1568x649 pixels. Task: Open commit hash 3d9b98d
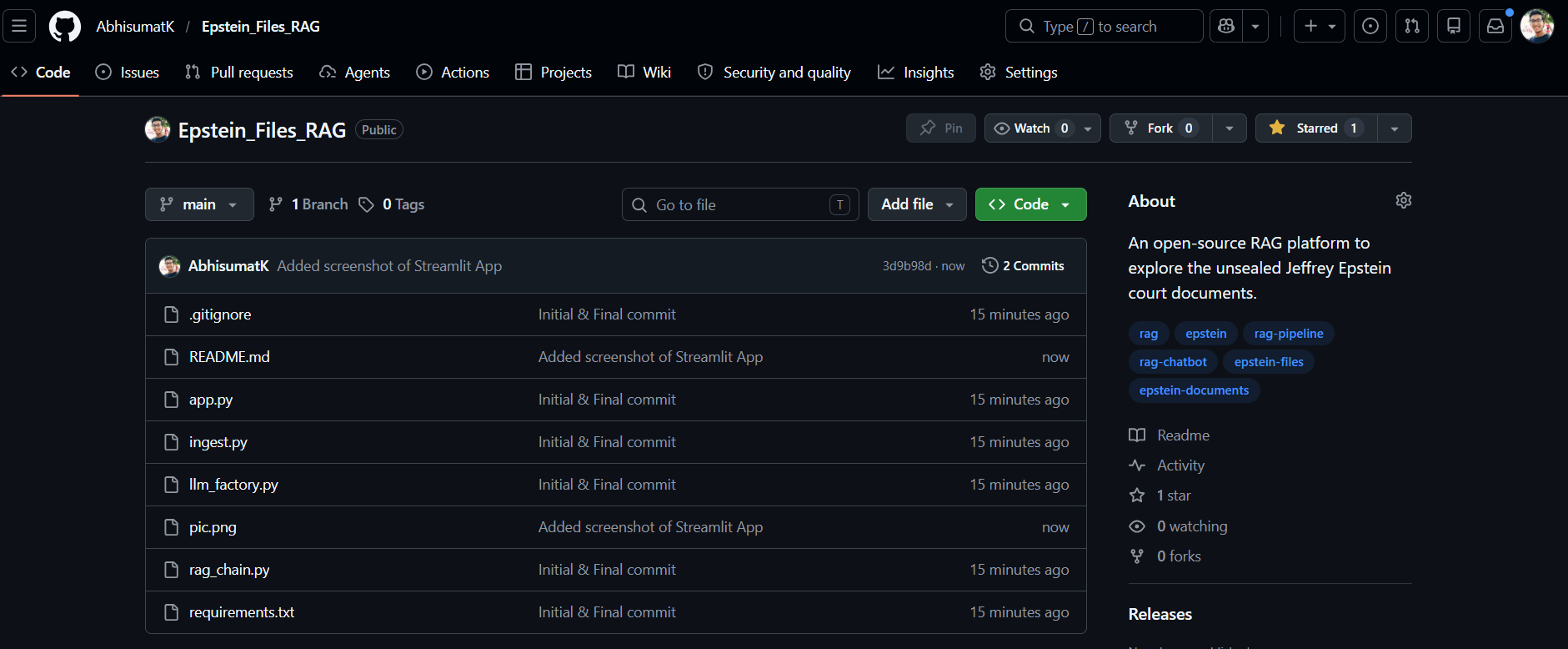907,266
